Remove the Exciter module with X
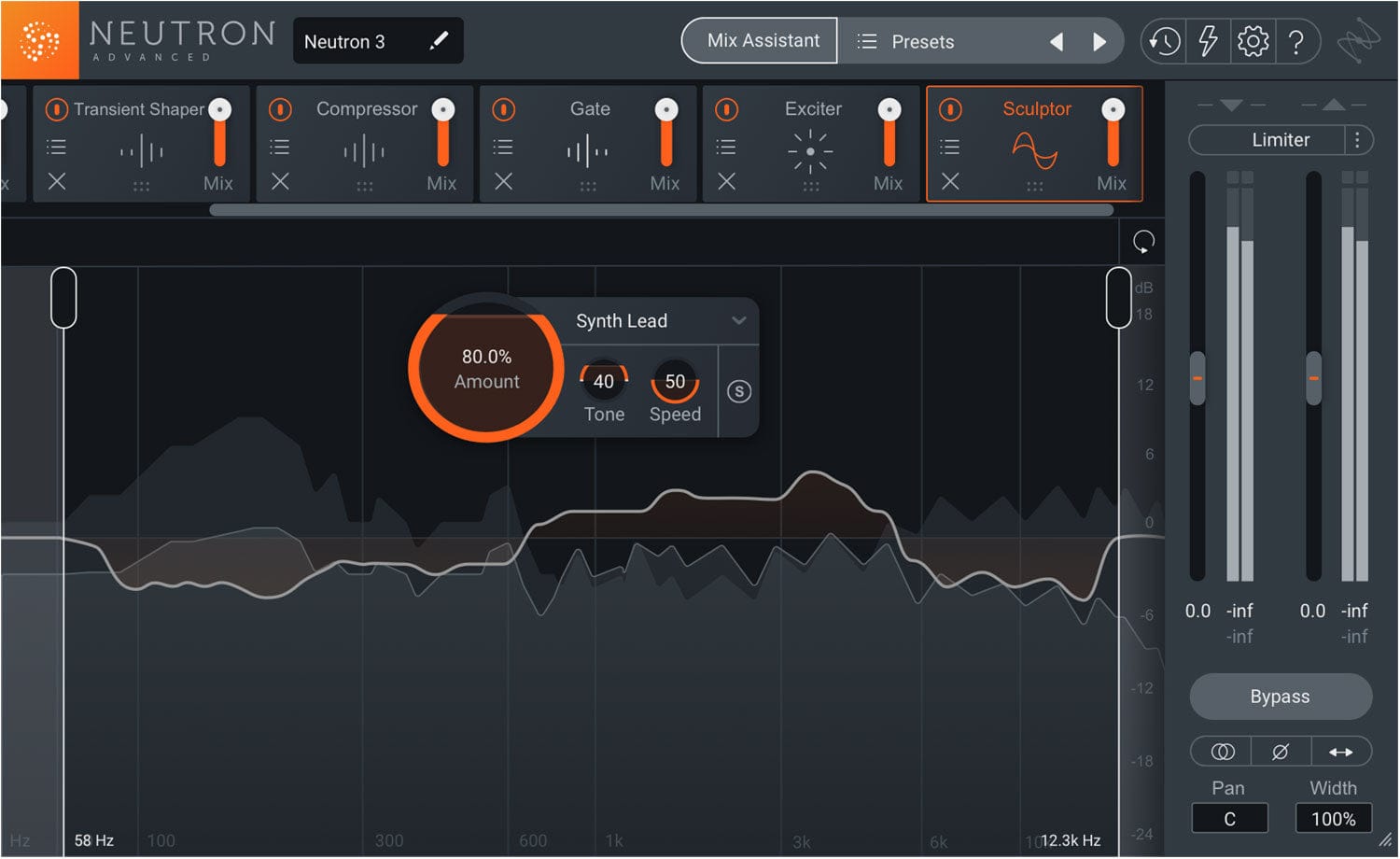 coord(726,181)
